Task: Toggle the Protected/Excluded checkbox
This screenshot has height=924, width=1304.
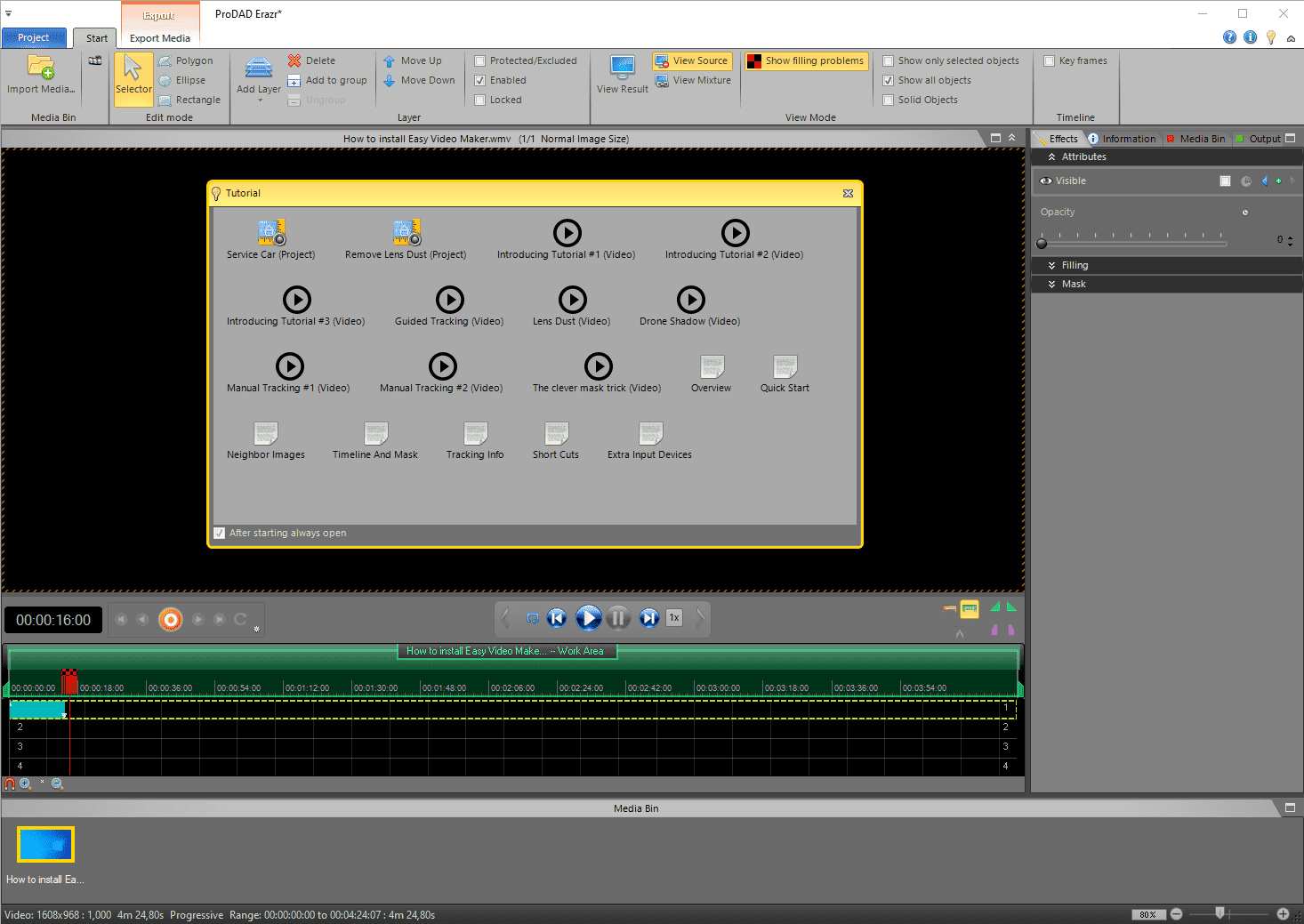Action: [x=480, y=61]
